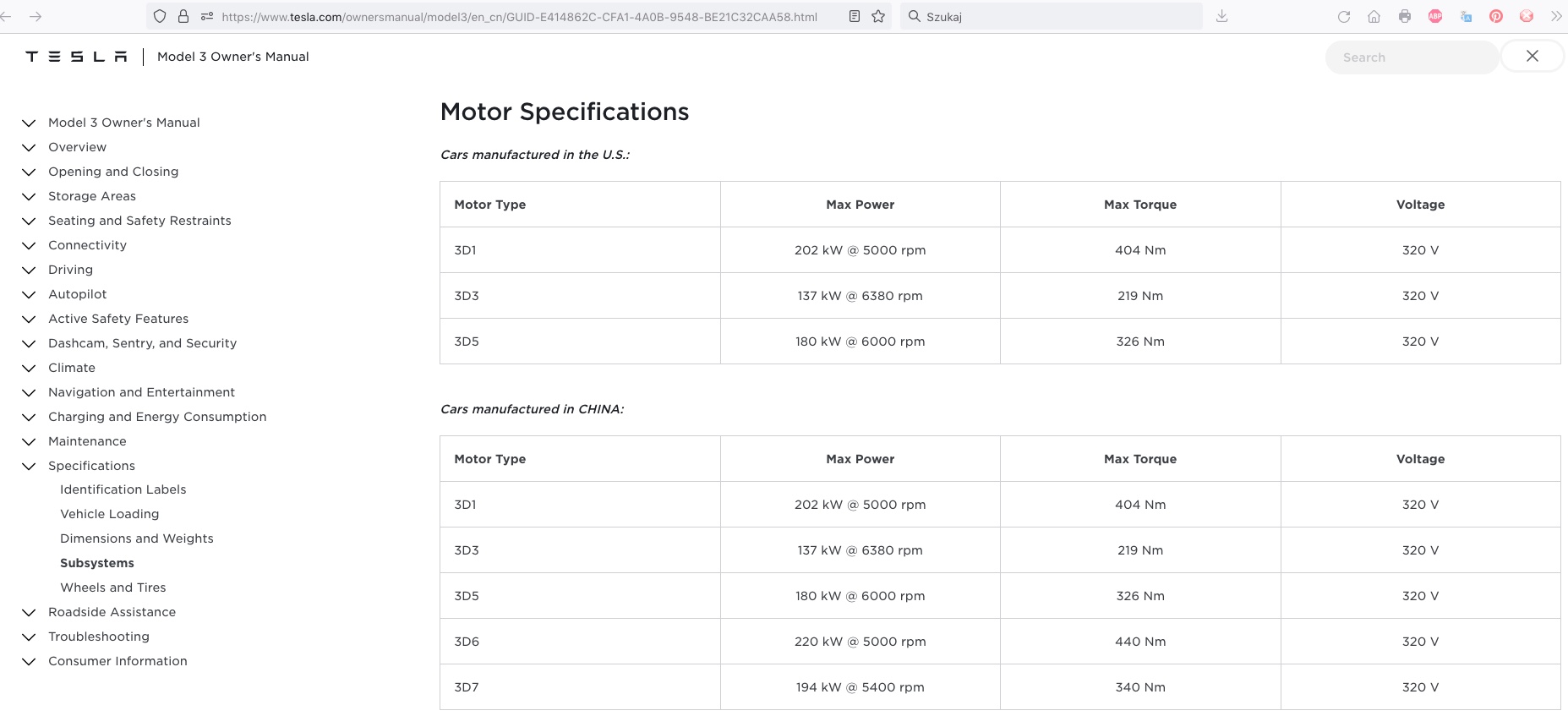Show more toolbar items overflow chevron

pos(1556,16)
